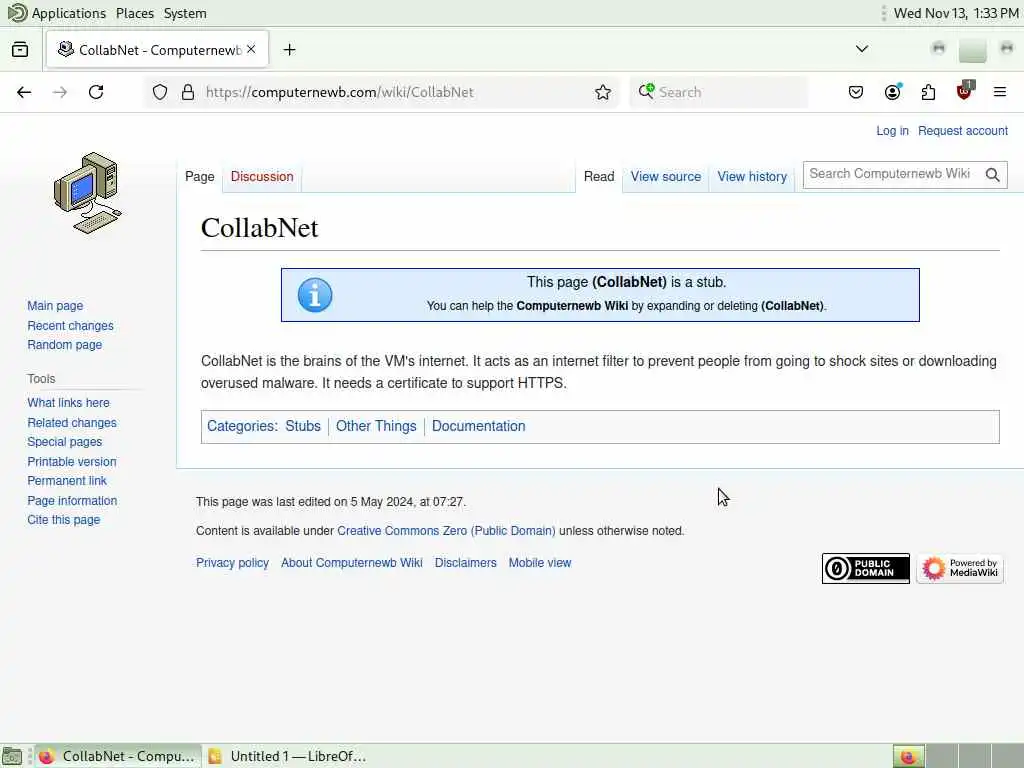Screen dimensions: 1024x768
Task: Go to Main page in sidebar
Action: 55,306
